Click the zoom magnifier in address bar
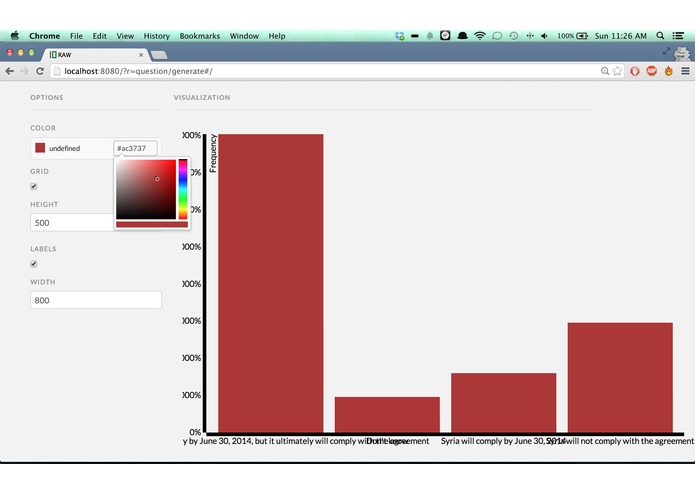This screenshot has height=494, width=695. (x=605, y=71)
